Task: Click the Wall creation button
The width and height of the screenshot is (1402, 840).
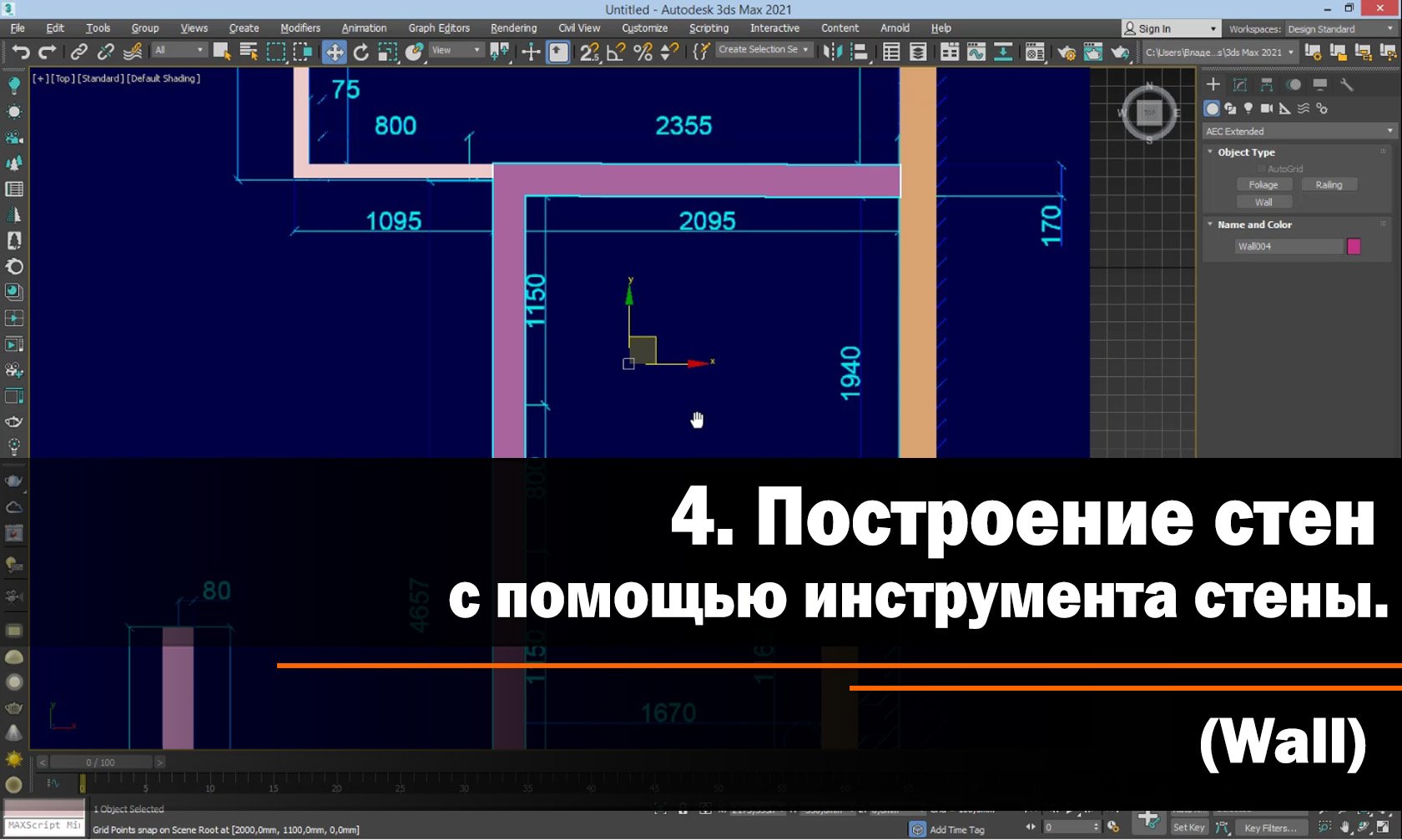Action: [1263, 201]
